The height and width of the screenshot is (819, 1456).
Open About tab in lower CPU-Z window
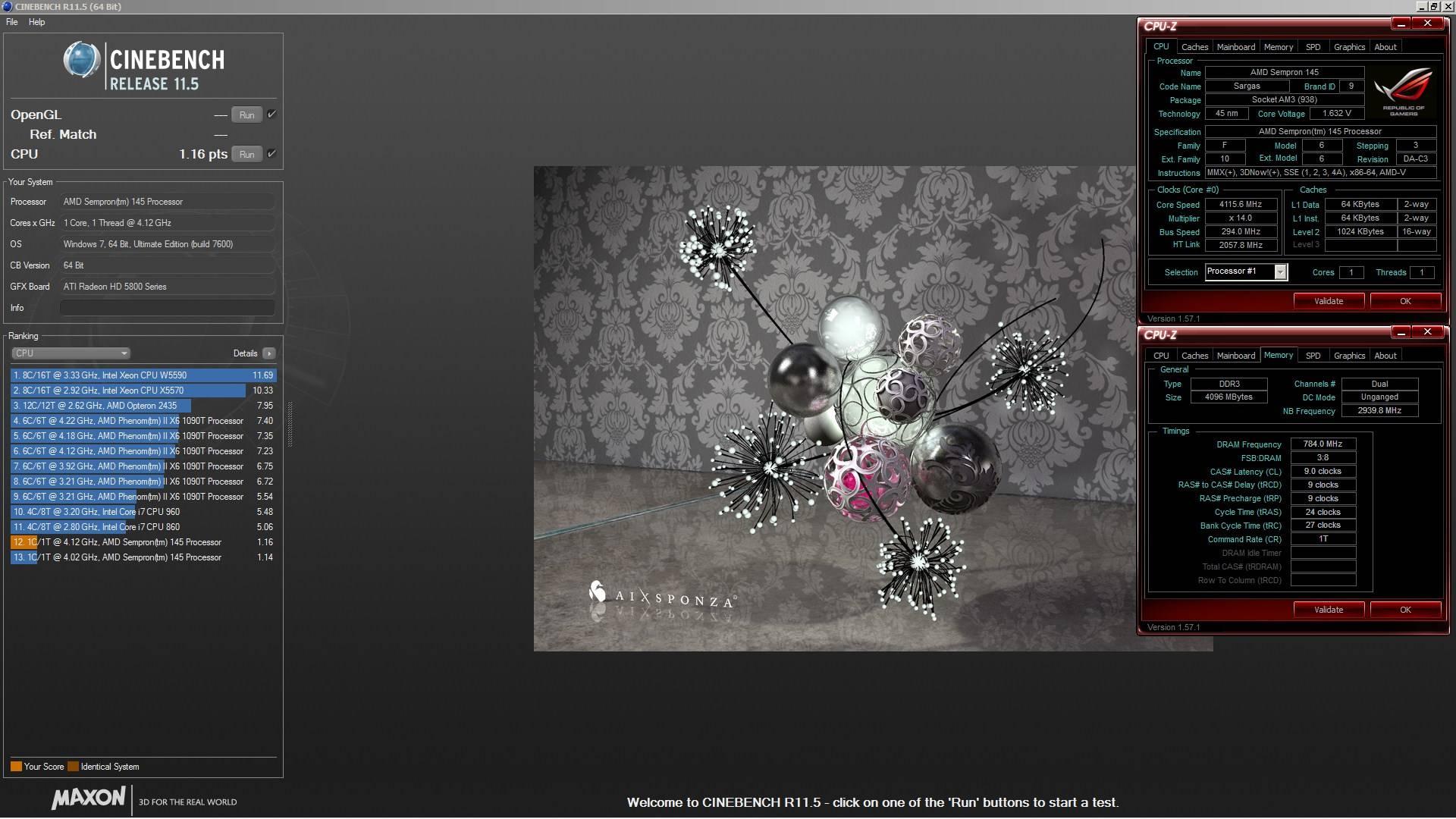tap(1385, 356)
